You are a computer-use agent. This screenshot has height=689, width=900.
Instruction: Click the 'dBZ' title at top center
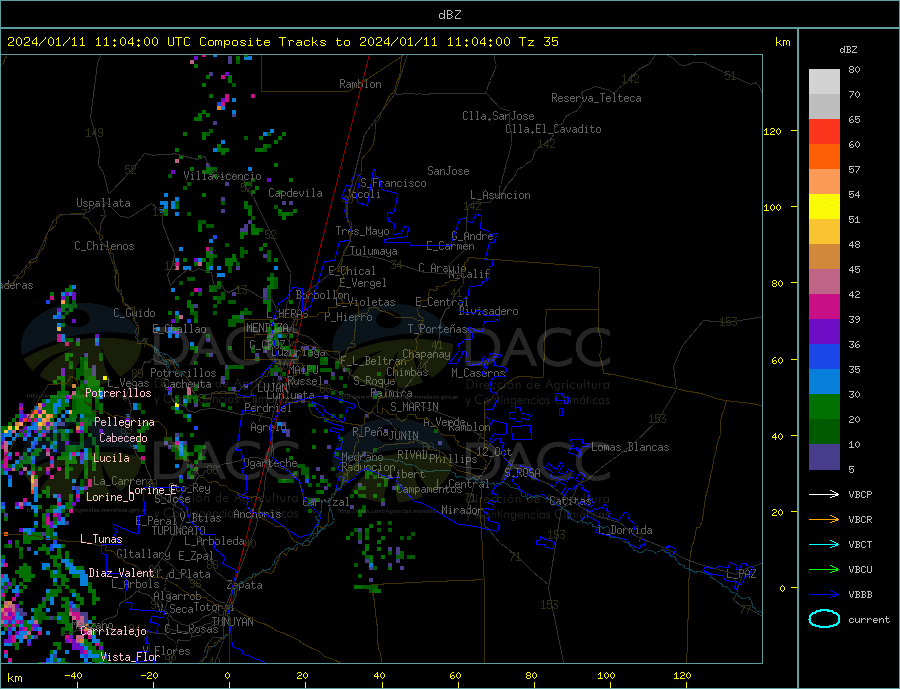tap(449, 15)
